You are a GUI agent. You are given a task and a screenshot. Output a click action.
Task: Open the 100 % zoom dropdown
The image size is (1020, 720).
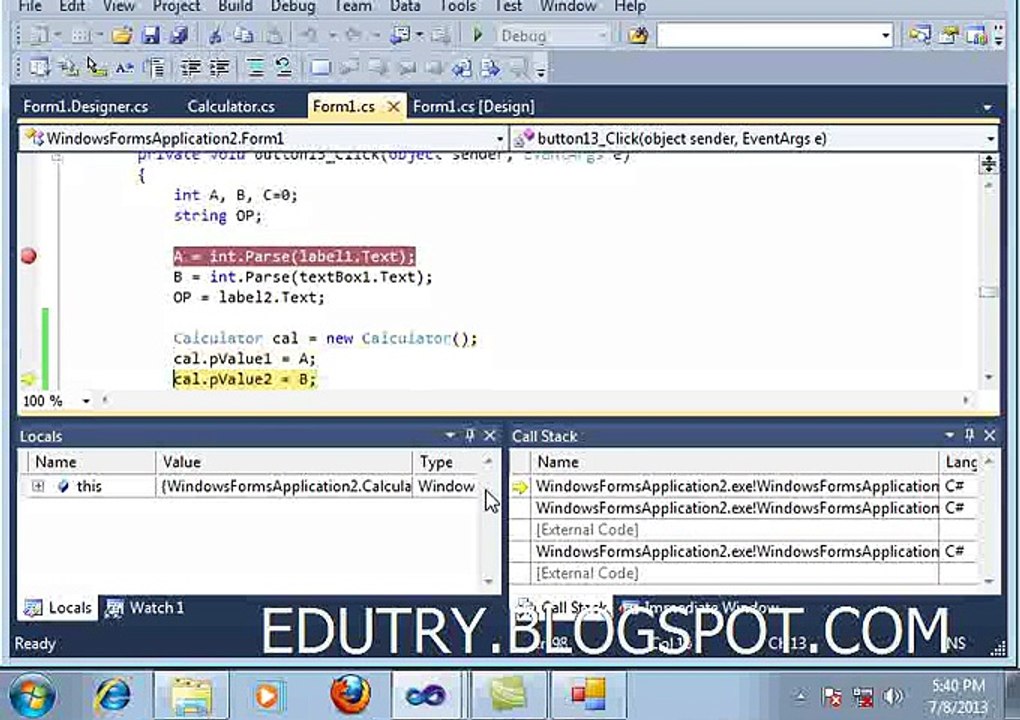[x=86, y=401]
